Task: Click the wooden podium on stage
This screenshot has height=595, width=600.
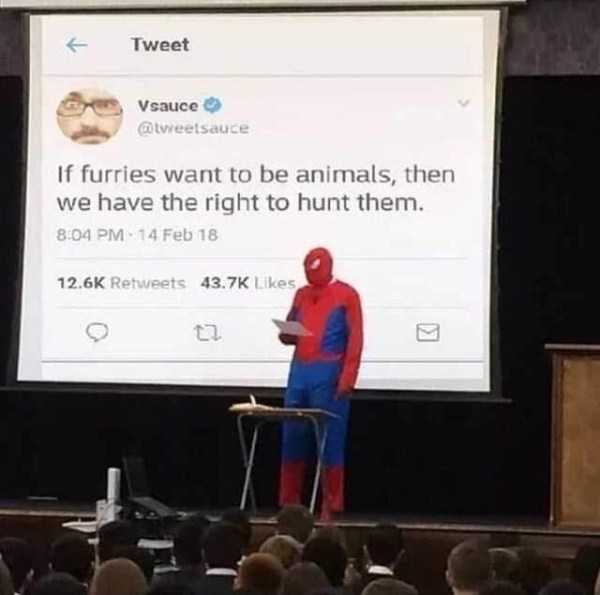Action: tap(573, 435)
